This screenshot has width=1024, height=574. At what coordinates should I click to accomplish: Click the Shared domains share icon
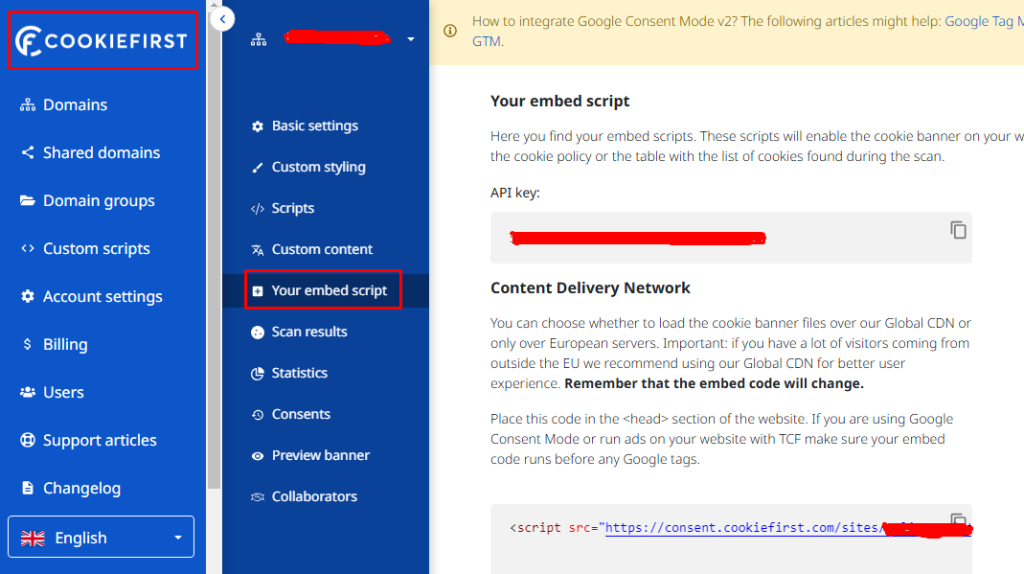click(27, 153)
